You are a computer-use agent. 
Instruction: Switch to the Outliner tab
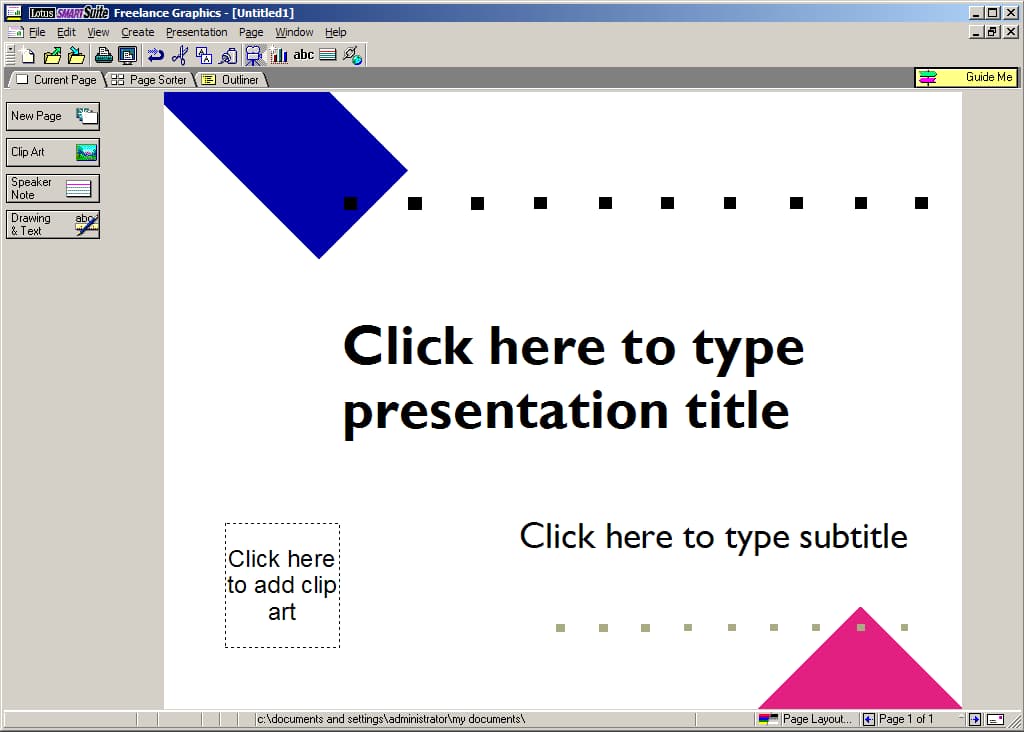[231, 80]
